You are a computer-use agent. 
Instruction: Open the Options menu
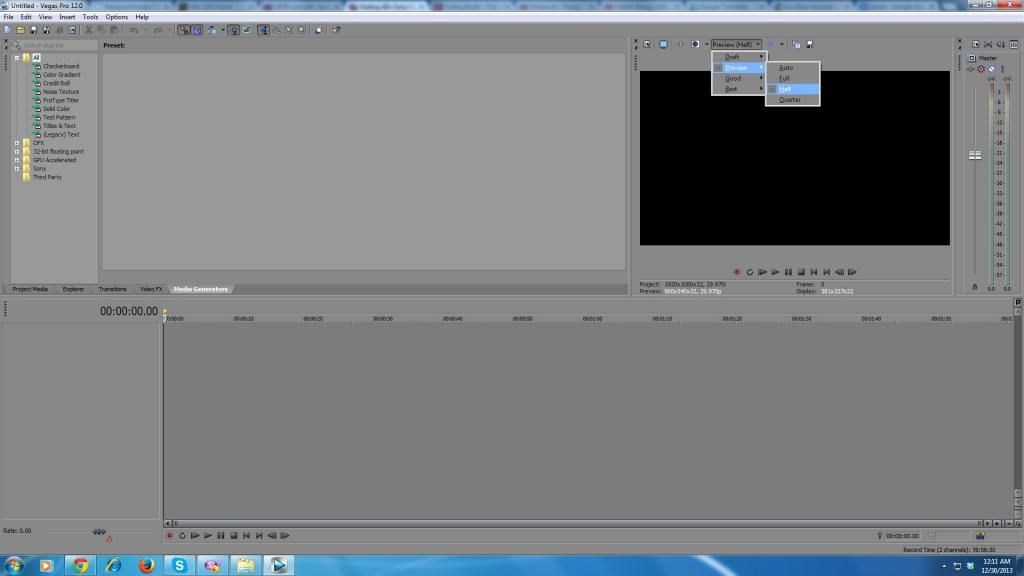tap(117, 17)
